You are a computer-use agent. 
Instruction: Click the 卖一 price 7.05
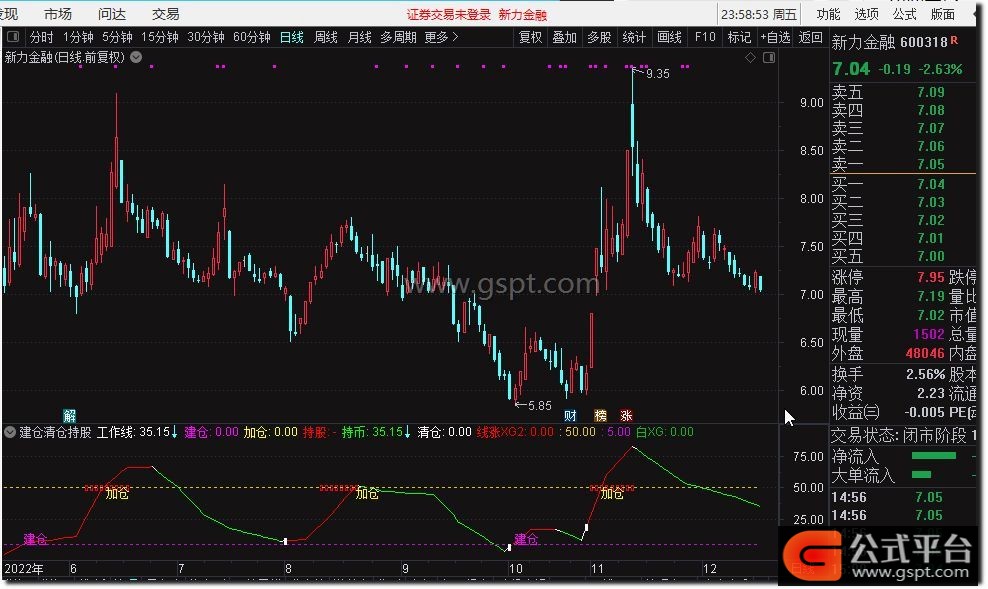click(930, 164)
